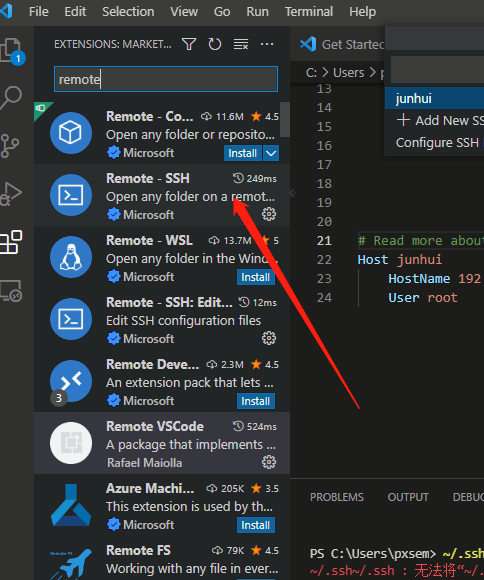The image size is (484, 580).
Task: Open the Extensions panel more actions menu
Action: click(267, 44)
